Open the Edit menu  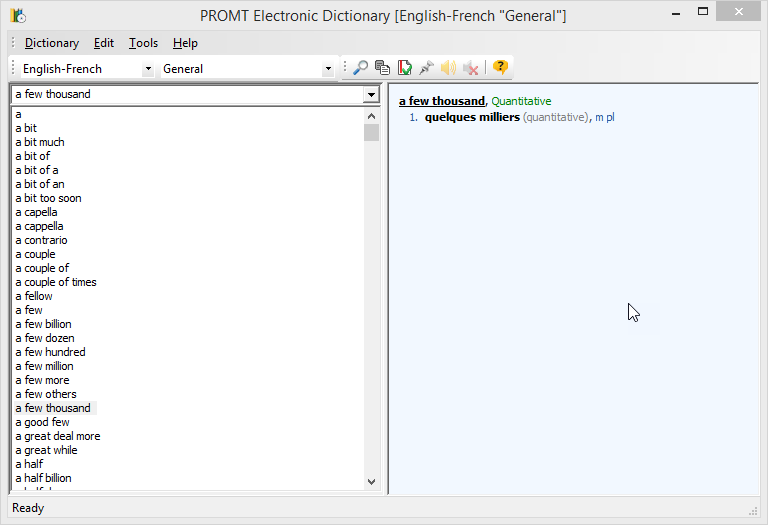pos(104,43)
